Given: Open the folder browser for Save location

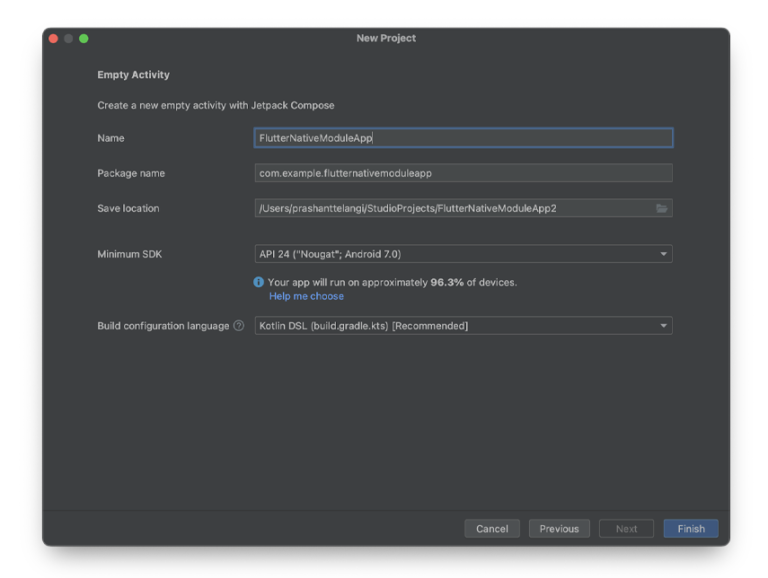Looking at the screenshot, I should pos(661,209).
